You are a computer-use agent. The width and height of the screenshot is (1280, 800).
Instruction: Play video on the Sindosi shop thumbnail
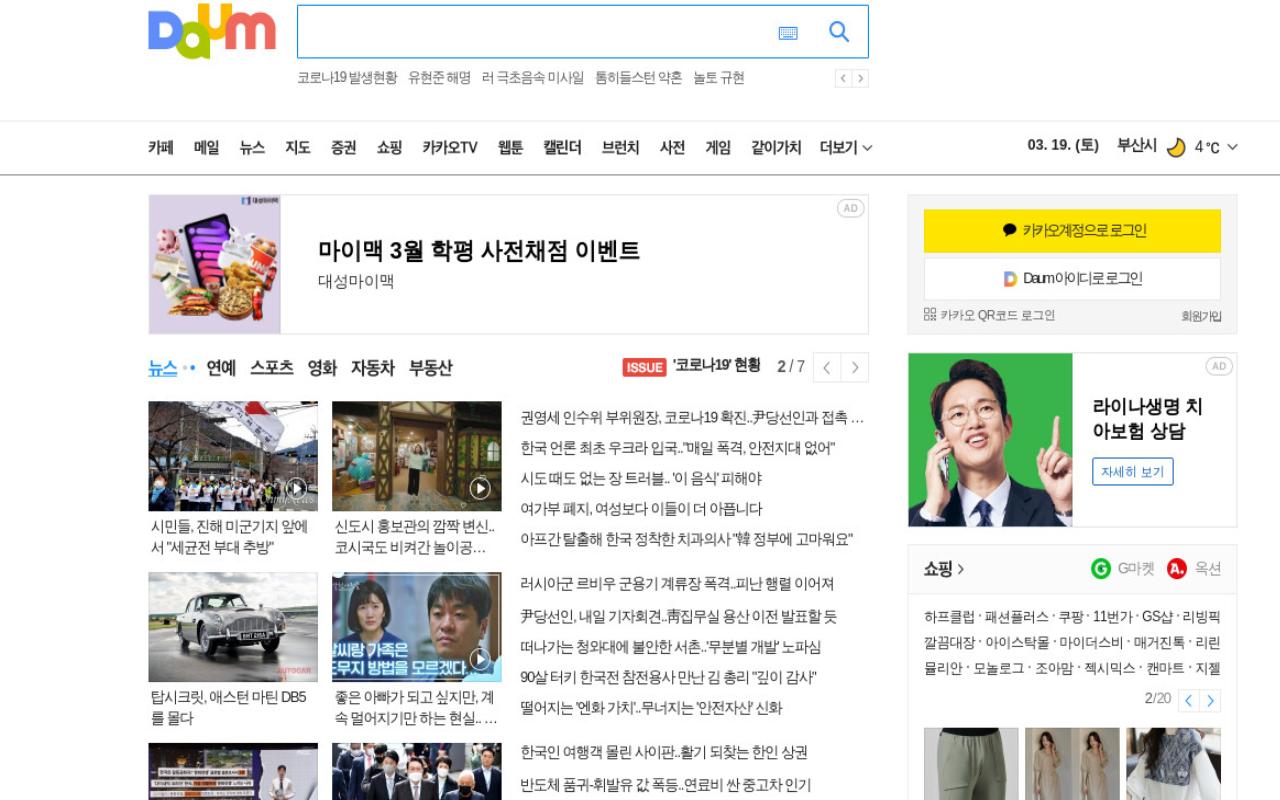(480, 488)
